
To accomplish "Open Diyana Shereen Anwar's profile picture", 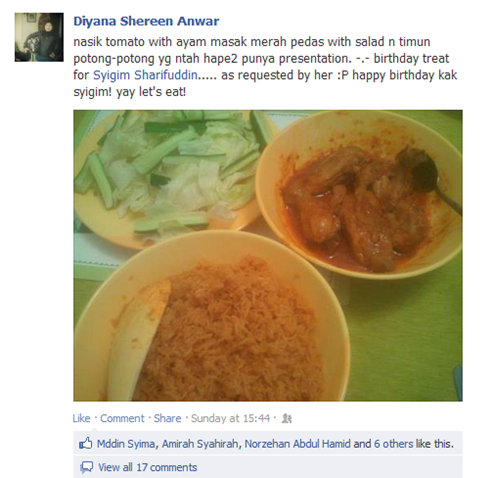I will click(39, 37).
